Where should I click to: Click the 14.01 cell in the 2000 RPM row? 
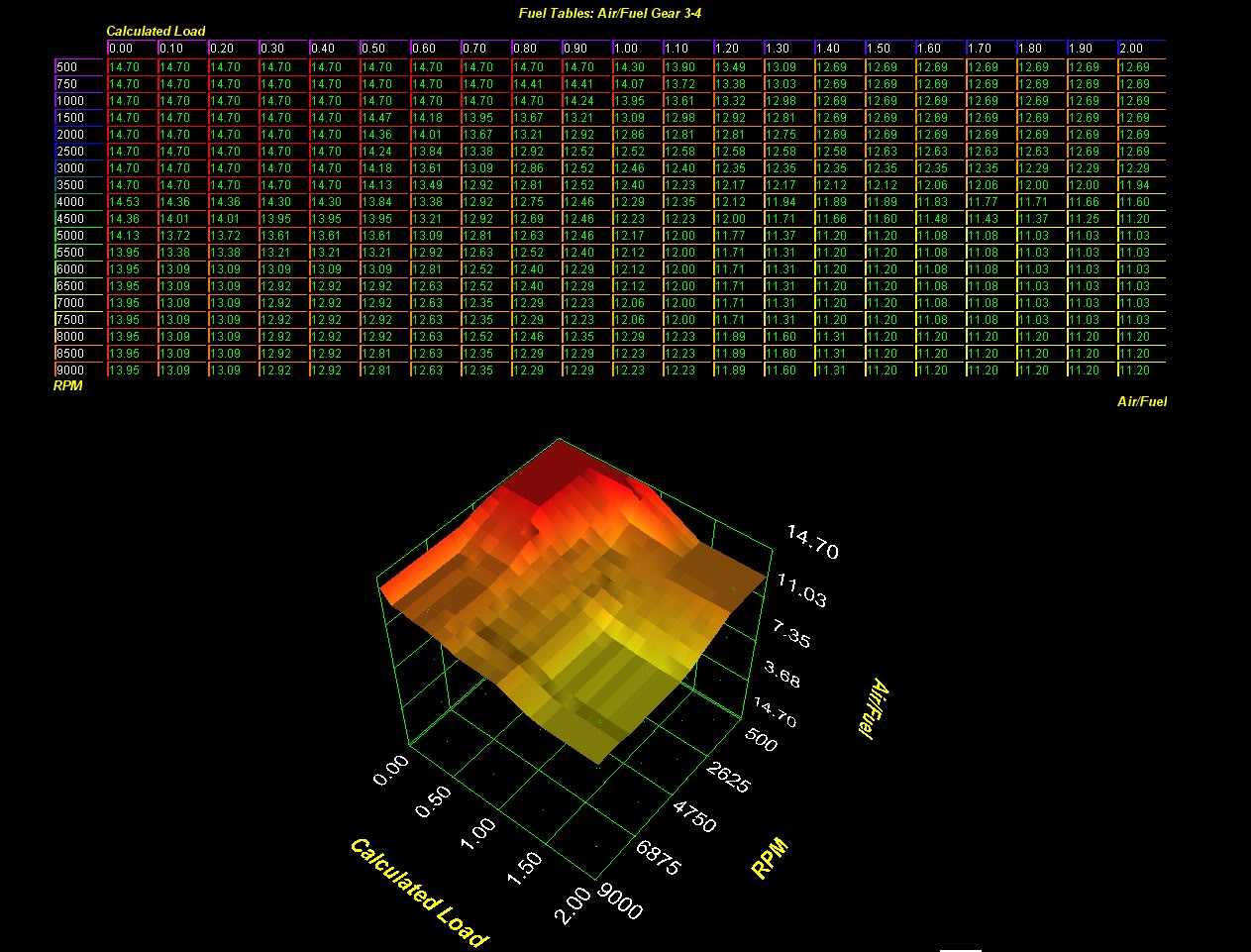point(435,135)
